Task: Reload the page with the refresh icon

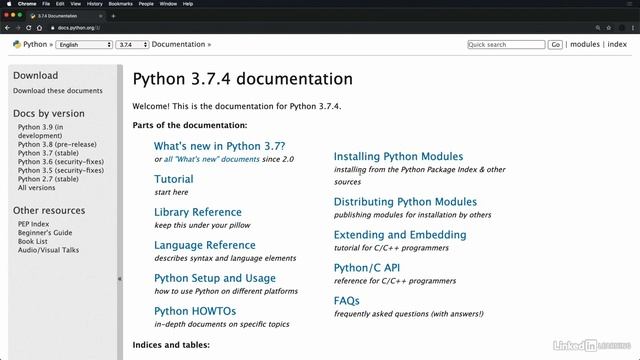Action: 29,28
